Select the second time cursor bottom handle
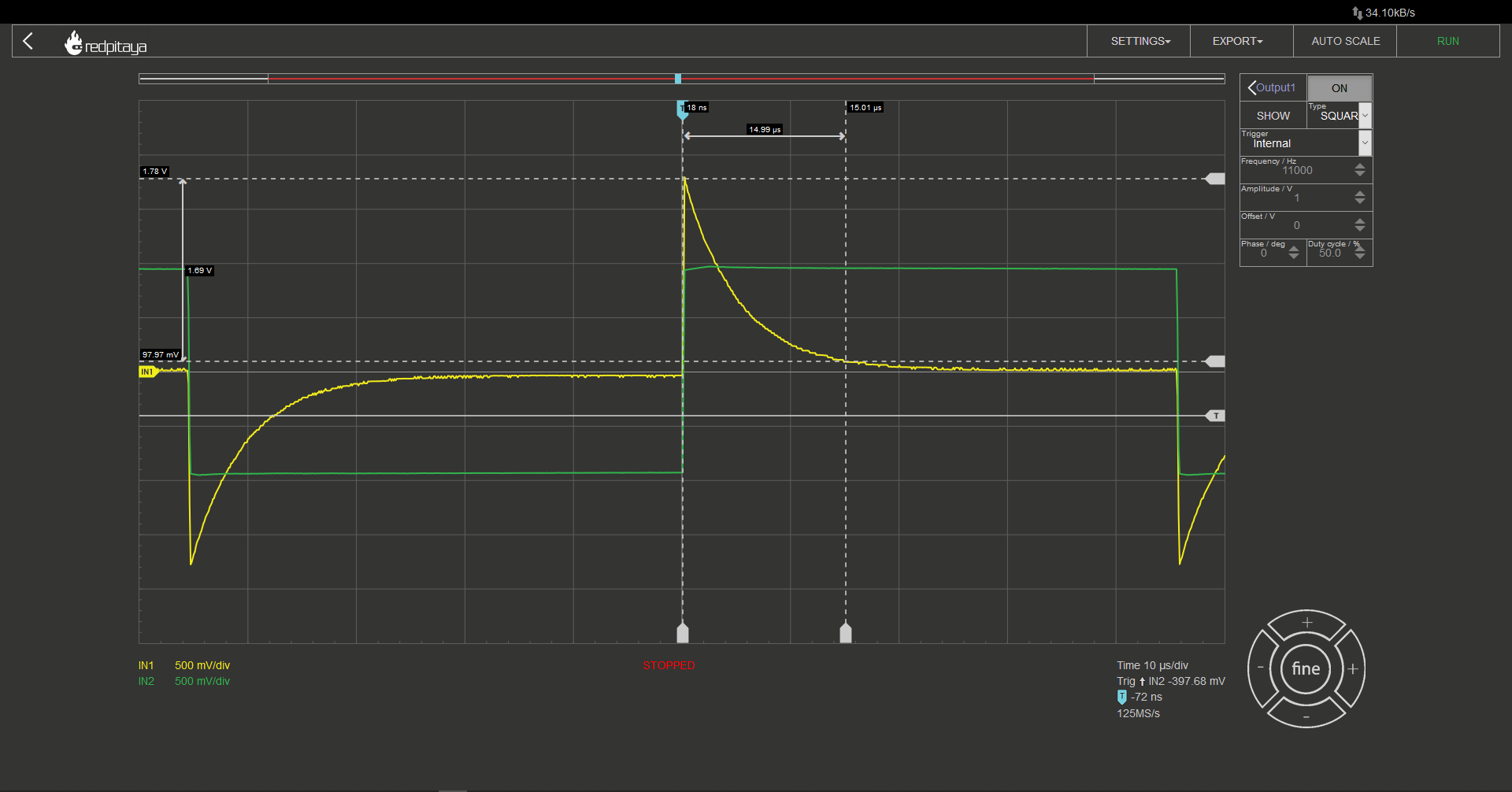 846,632
